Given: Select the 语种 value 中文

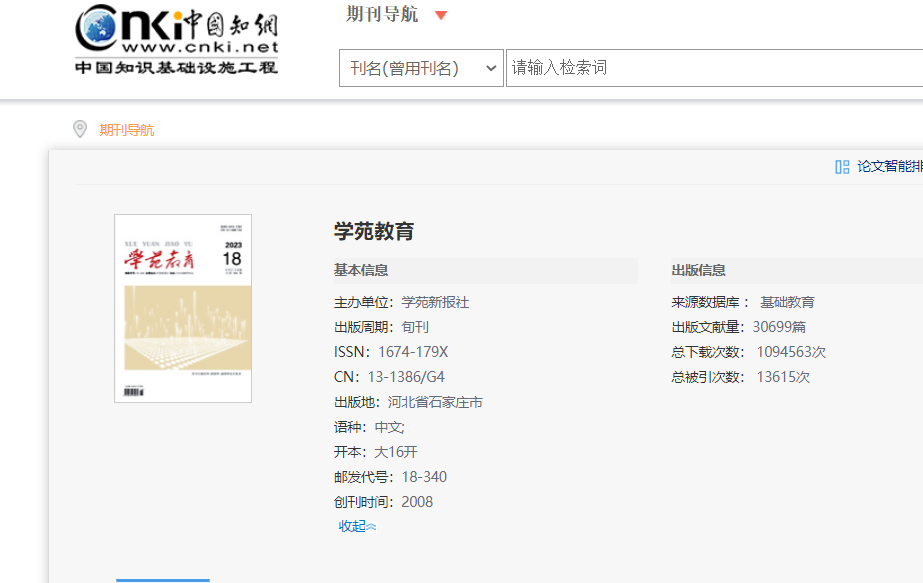Looking at the screenshot, I should tap(389, 427).
